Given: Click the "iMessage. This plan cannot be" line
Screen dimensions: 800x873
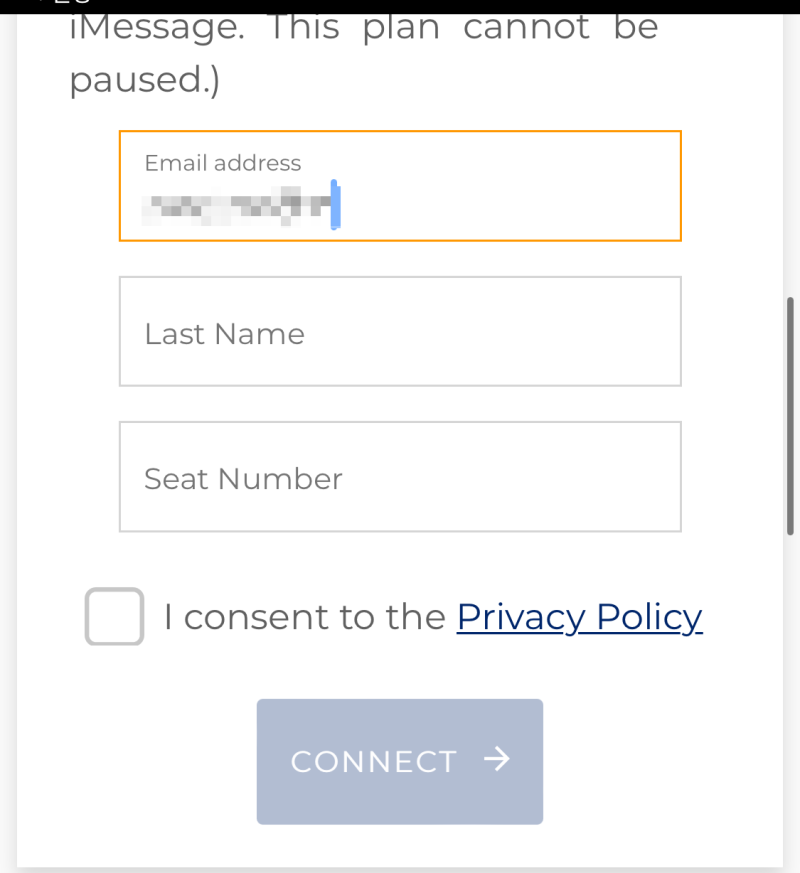Looking at the screenshot, I should coord(364,28).
